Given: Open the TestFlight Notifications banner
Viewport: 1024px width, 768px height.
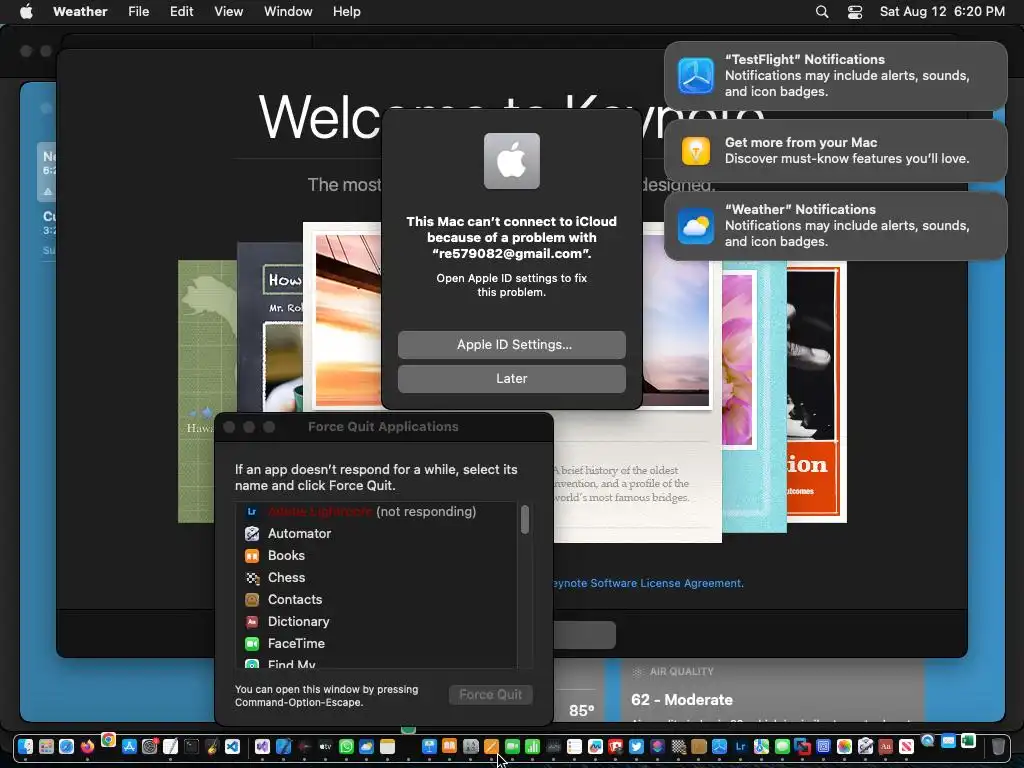Looking at the screenshot, I should [x=836, y=76].
